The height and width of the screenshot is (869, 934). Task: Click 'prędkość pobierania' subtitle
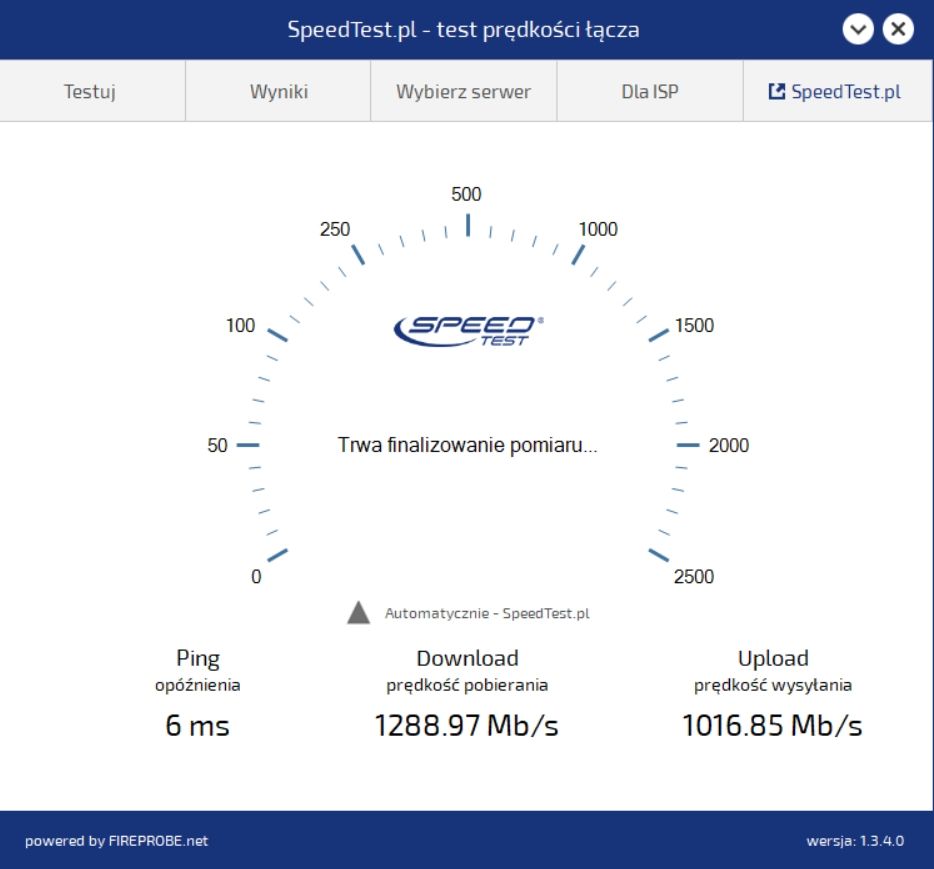click(467, 685)
